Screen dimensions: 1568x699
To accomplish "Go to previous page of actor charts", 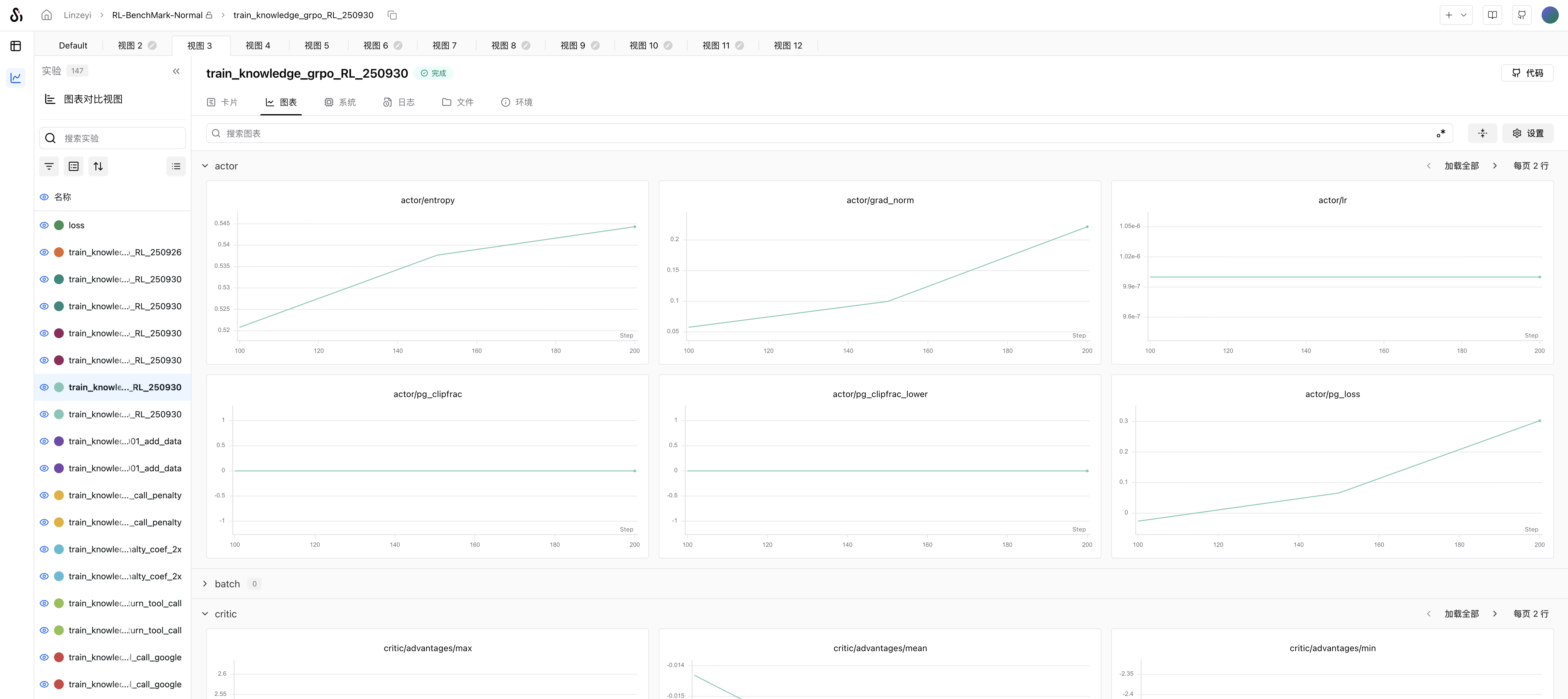I will [1429, 166].
